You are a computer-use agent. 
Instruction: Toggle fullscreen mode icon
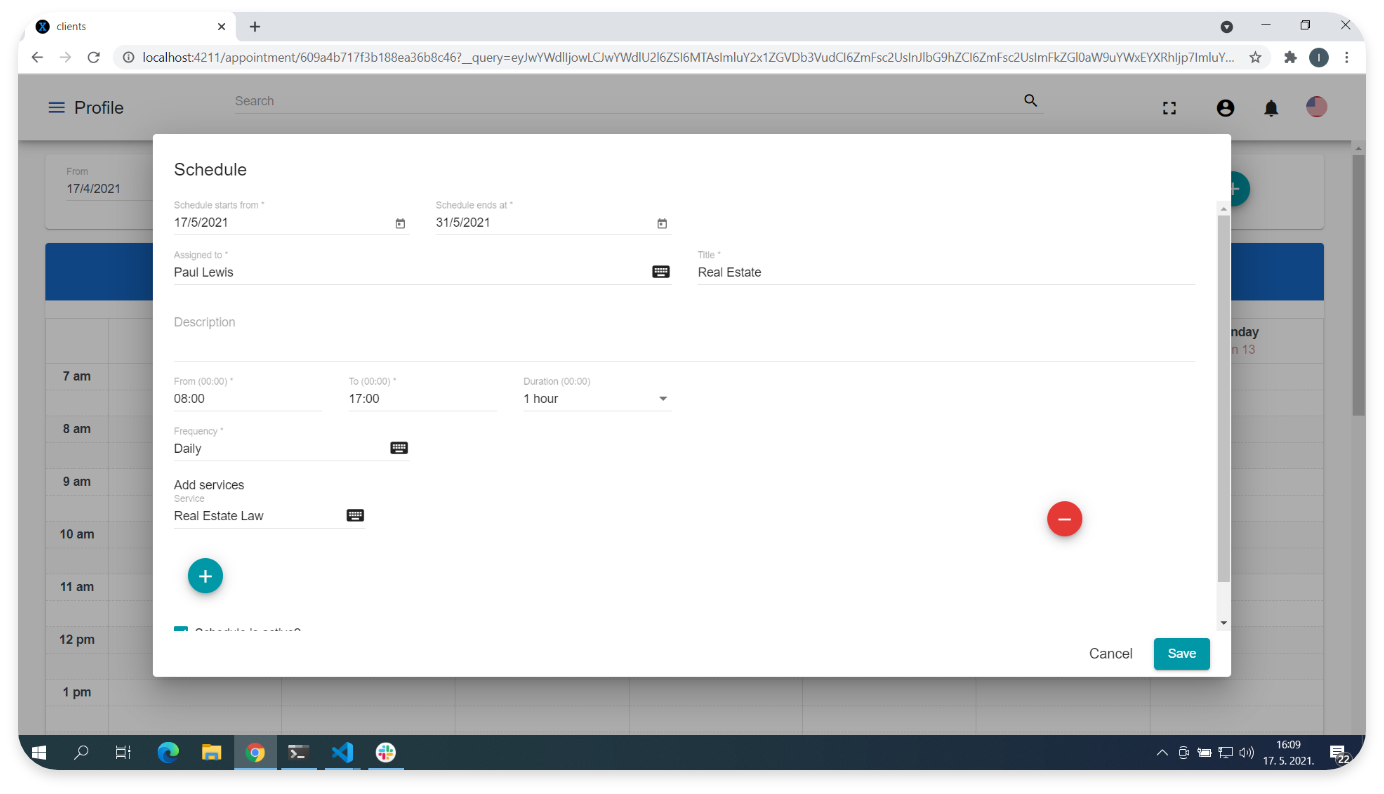[1169, 108]
